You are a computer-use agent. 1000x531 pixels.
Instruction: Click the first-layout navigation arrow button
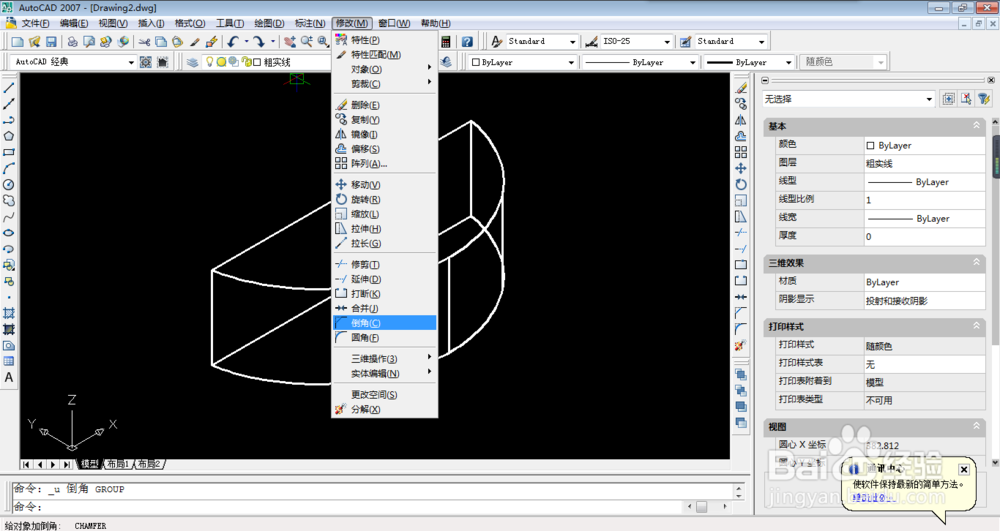(x=26, y=465)
